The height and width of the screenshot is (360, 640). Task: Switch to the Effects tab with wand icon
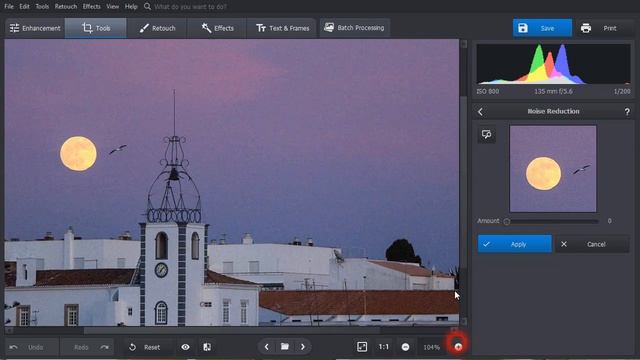click(217, 28)
